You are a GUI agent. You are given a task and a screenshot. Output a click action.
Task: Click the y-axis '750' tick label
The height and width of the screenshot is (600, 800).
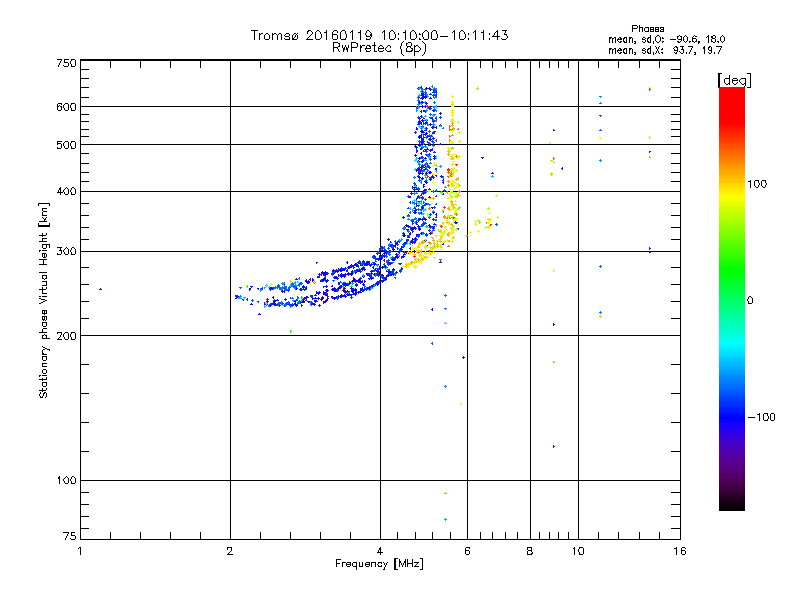(x=66, y=63)
